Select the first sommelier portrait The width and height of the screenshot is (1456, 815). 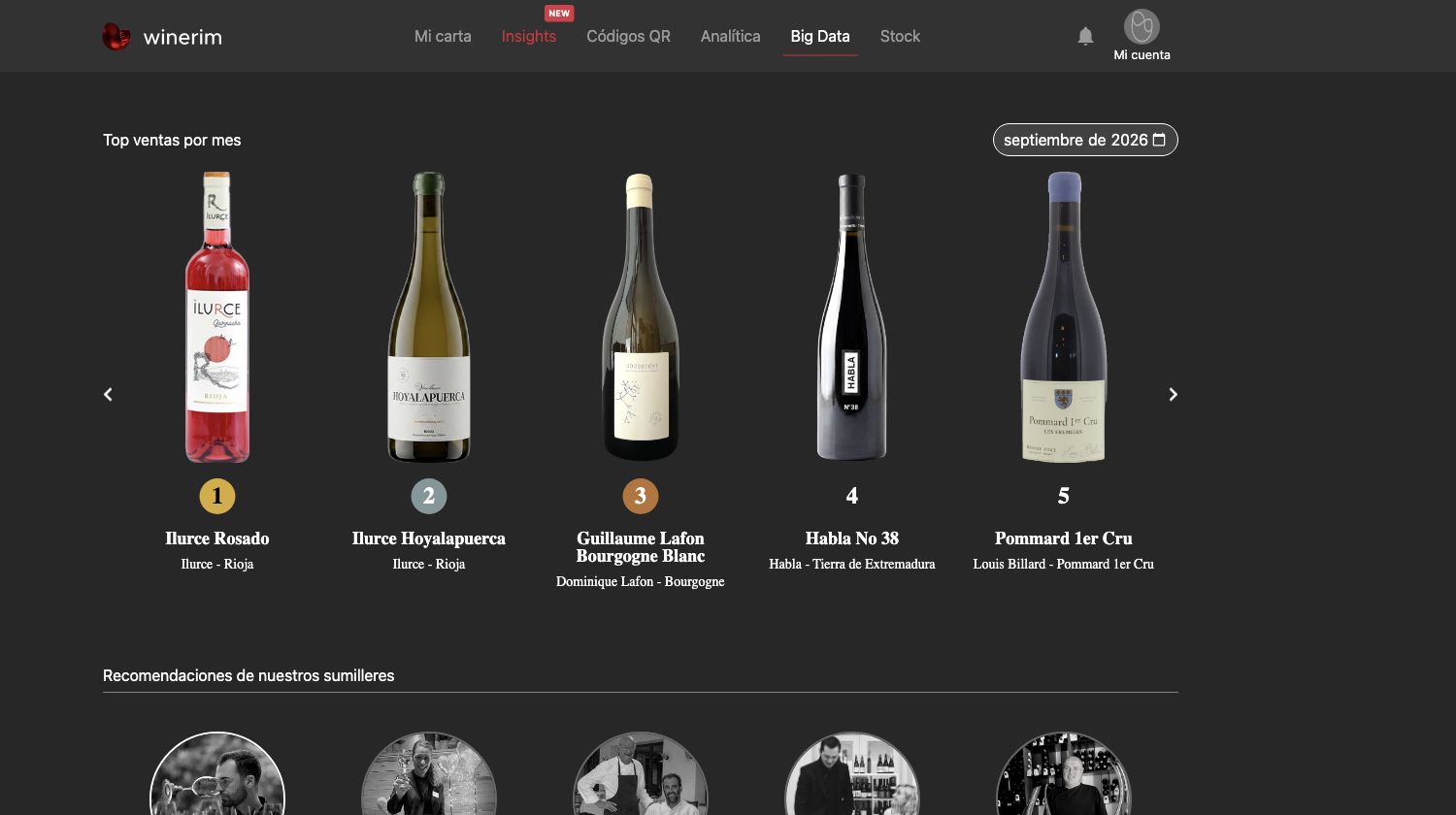click(217, 774)
